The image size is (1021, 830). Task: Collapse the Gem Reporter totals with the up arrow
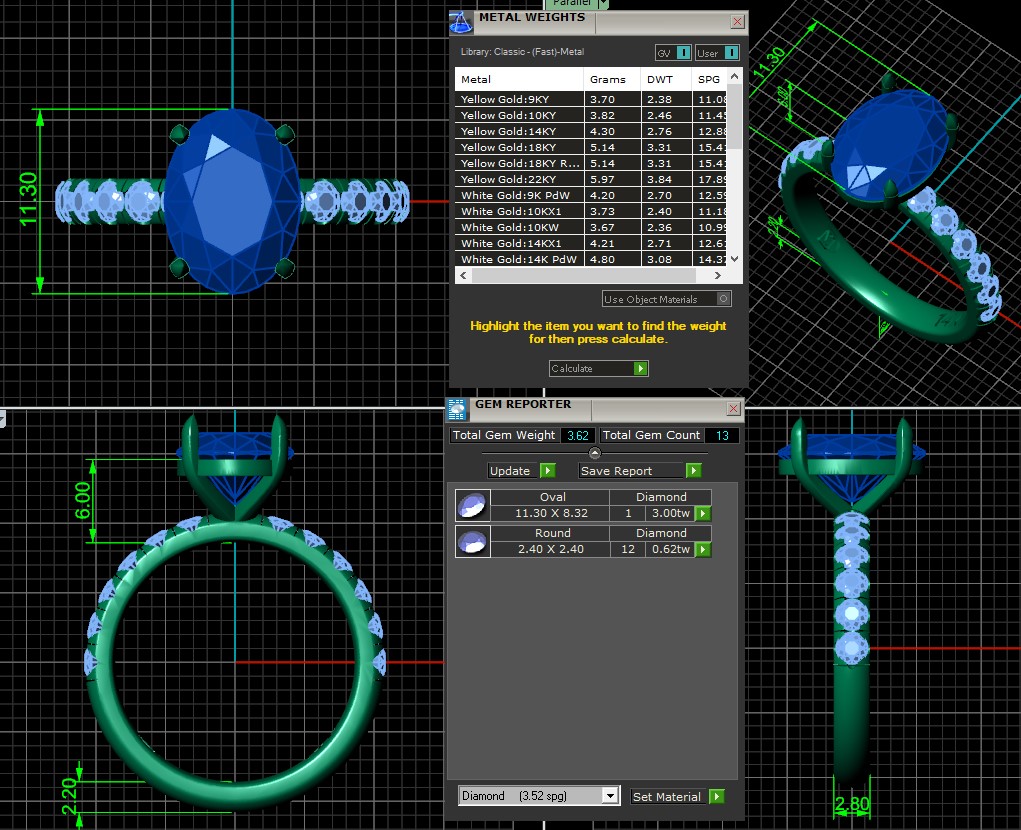[595, 454]
